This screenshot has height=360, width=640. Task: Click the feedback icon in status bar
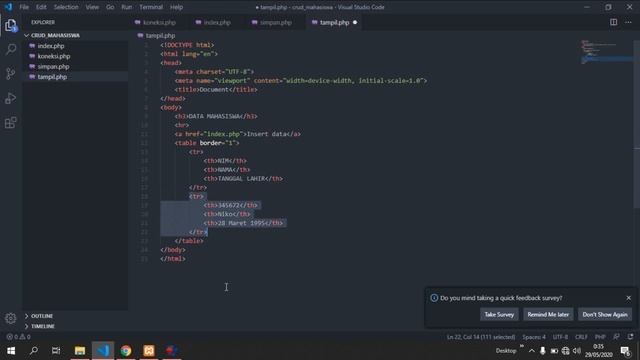coord(616,337)
